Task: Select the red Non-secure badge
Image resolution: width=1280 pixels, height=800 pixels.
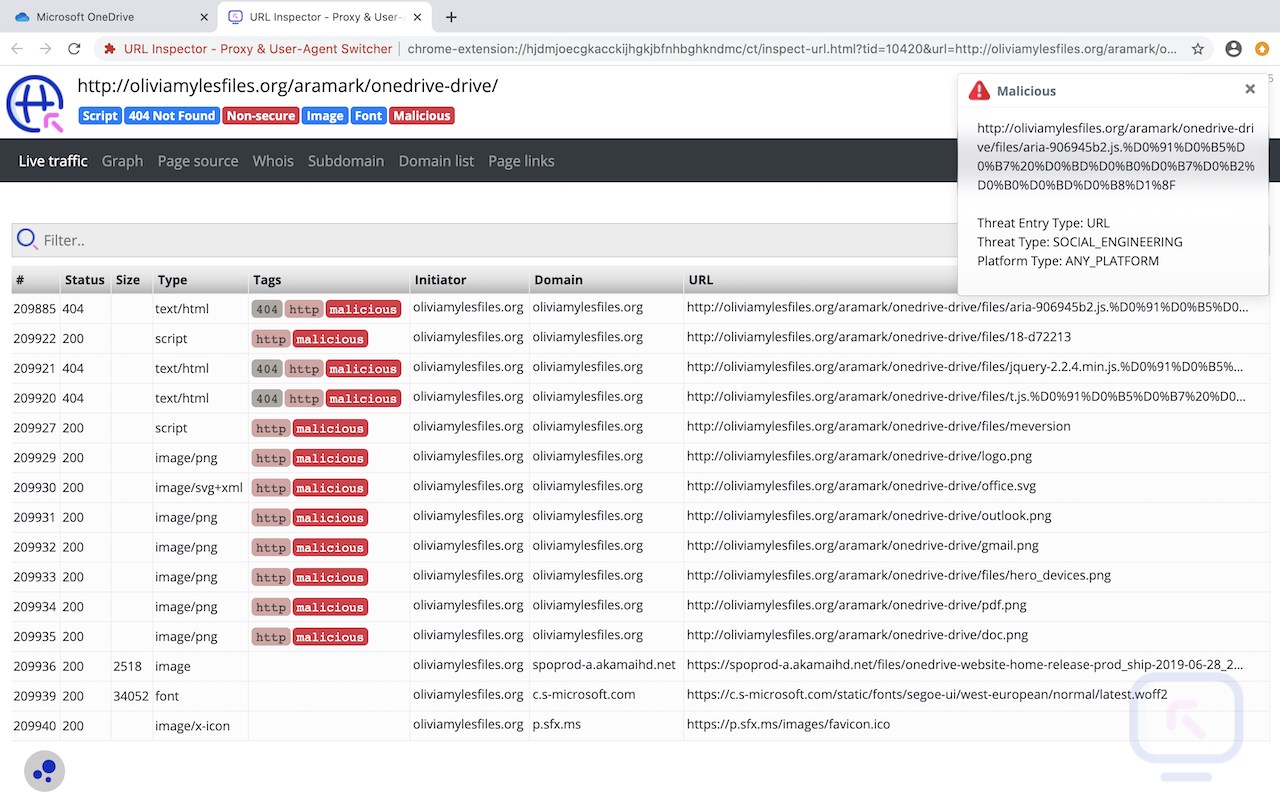Action: pyautogui.click(x=260, y=116)
